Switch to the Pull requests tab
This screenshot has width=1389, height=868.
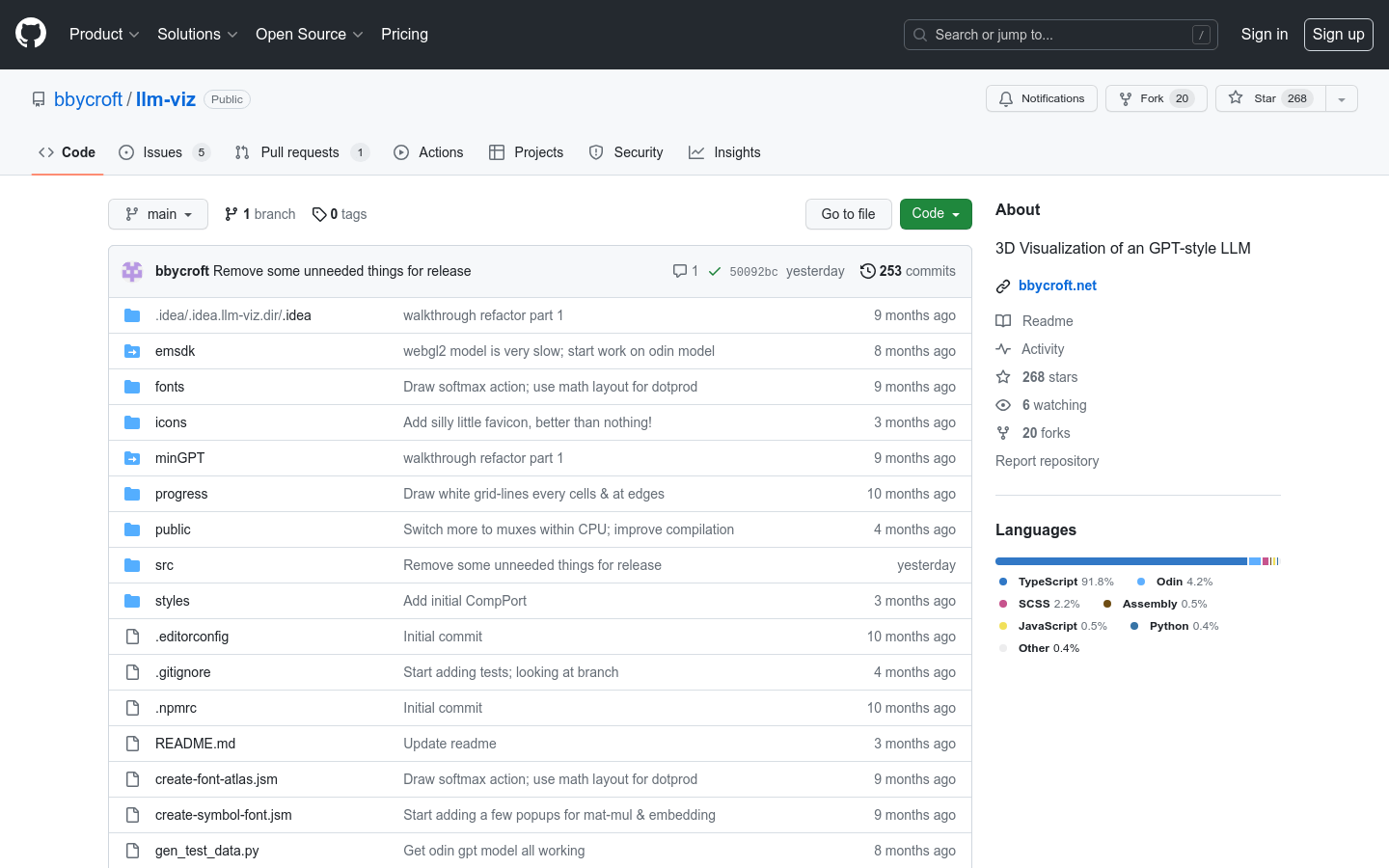pyautogui.click(x=300, y=152)
